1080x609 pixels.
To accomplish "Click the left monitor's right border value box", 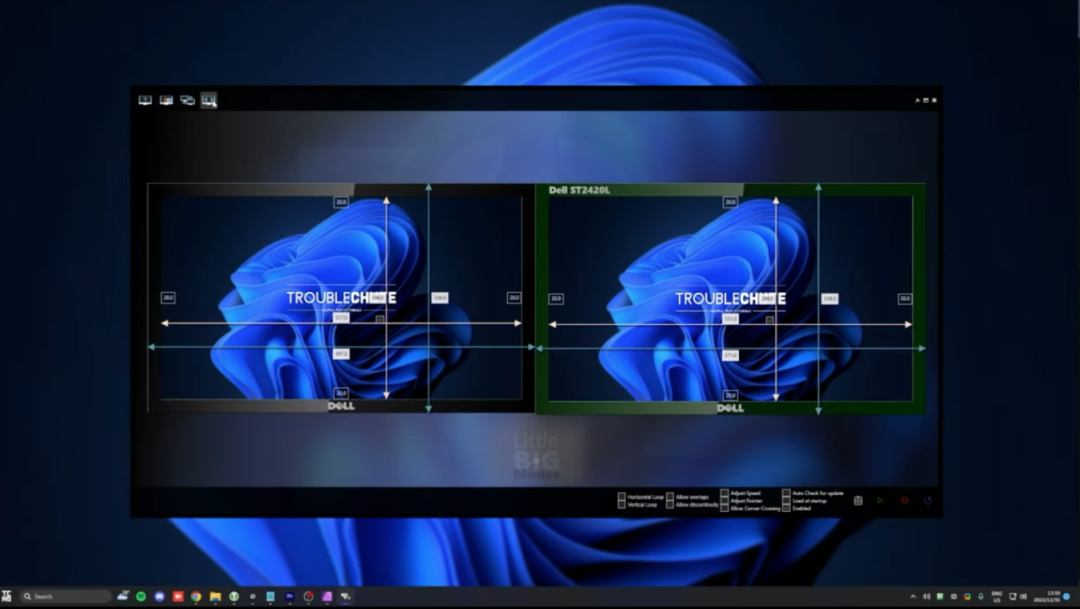I will pyautogui.click(x=514, y=298).
